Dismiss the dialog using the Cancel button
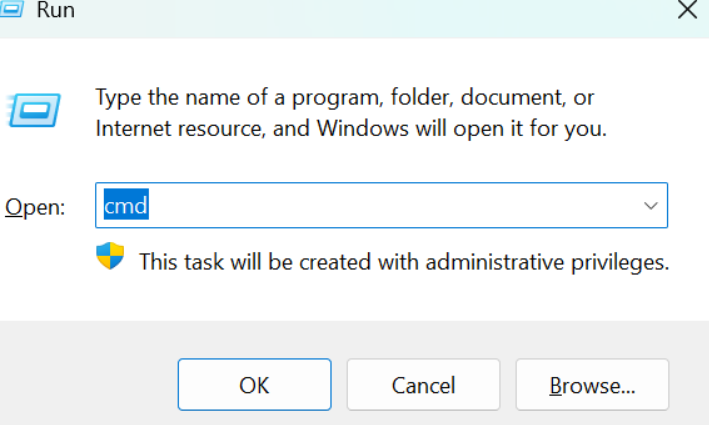This screenshot has height=425, width=709. tap(423, 385)
